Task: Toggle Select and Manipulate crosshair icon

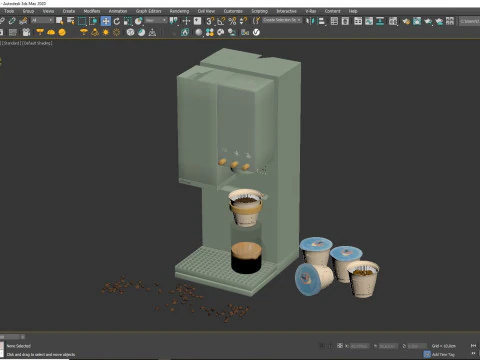Action: [186, 21]
